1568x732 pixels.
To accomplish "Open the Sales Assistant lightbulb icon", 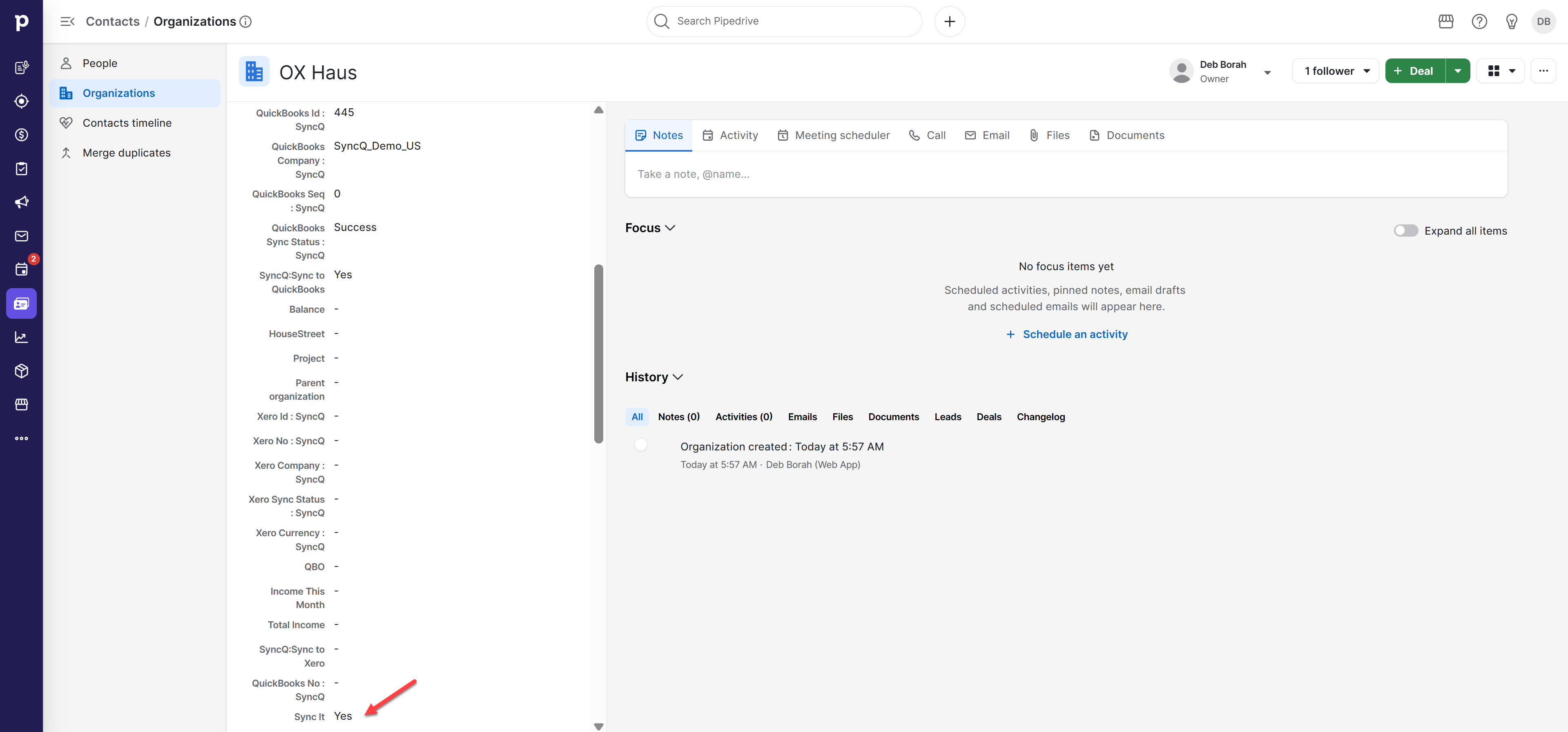I will [1511, 22].
